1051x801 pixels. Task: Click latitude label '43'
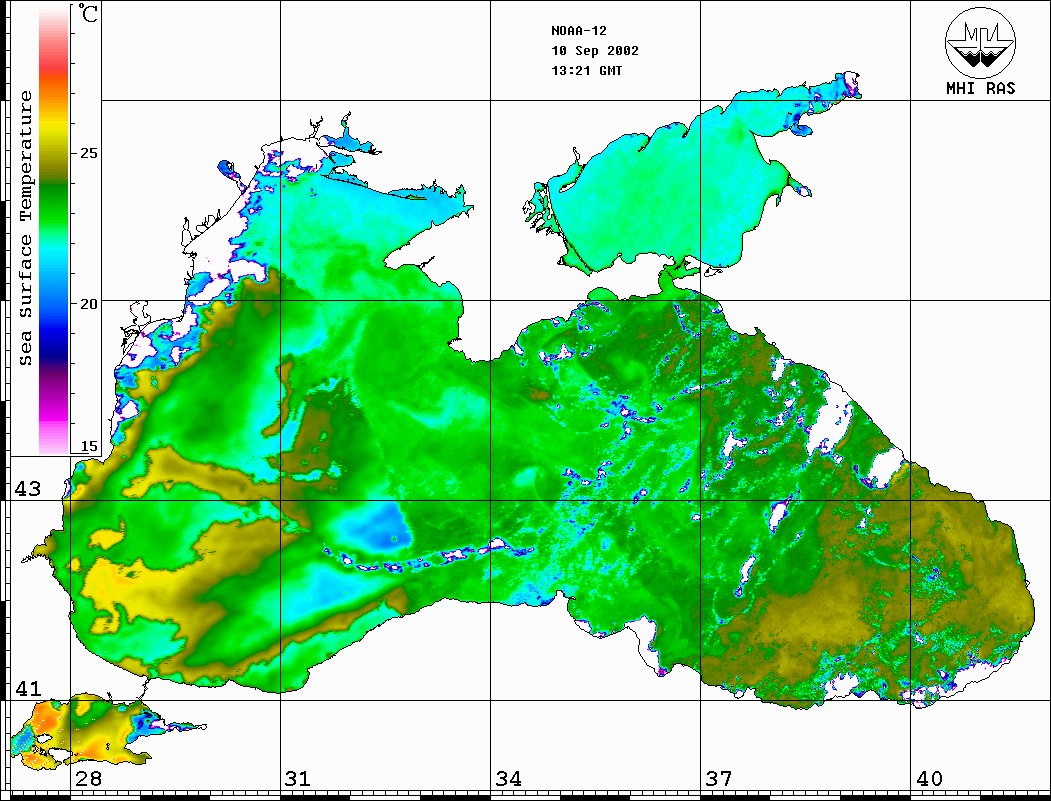coord(28,489)
